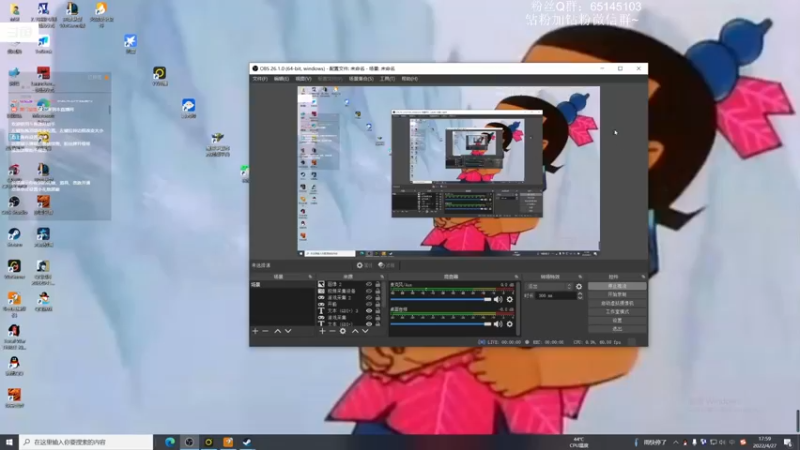Open source 属性 button above the docks
The image size is (800, 450).
click(364, 265)
